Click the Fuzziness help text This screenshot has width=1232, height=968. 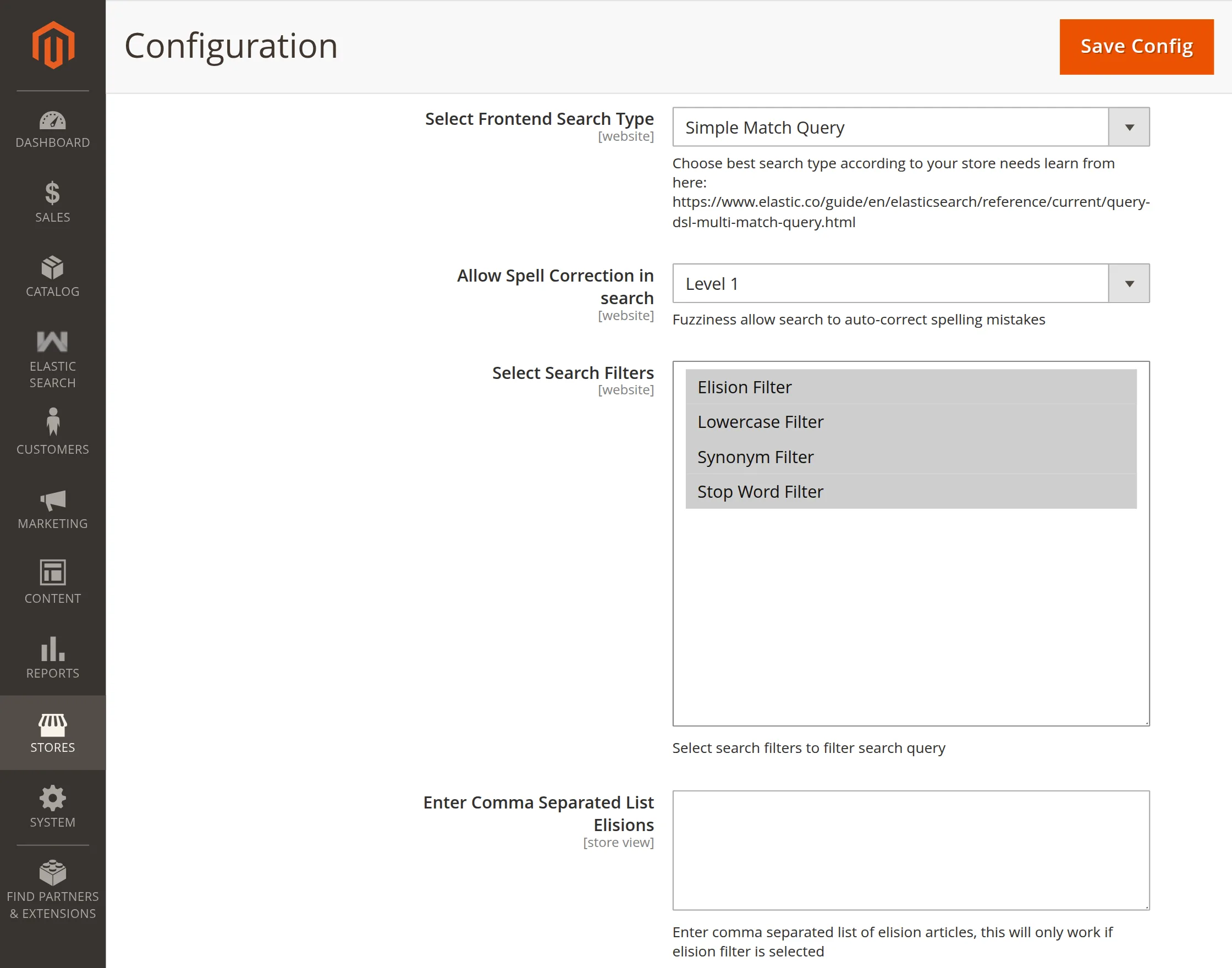pyautogui.click(x=859, y=320)
